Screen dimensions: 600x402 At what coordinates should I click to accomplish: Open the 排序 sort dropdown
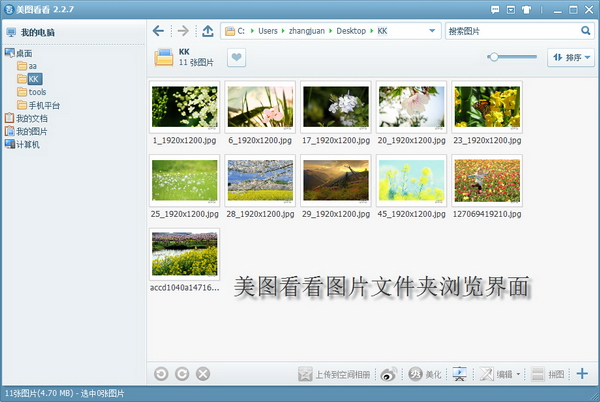pyautogui.click(x=571, y=57)
